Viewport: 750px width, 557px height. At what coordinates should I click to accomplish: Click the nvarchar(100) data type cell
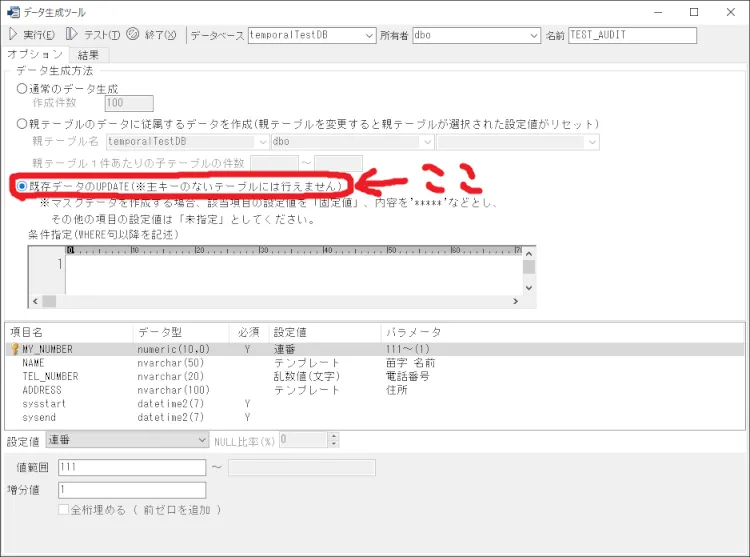[174, 390]
